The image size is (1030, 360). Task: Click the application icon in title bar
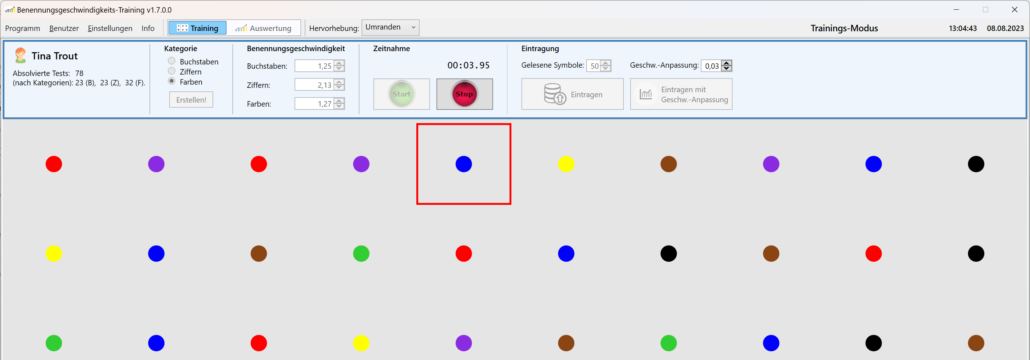coord(10,10)
